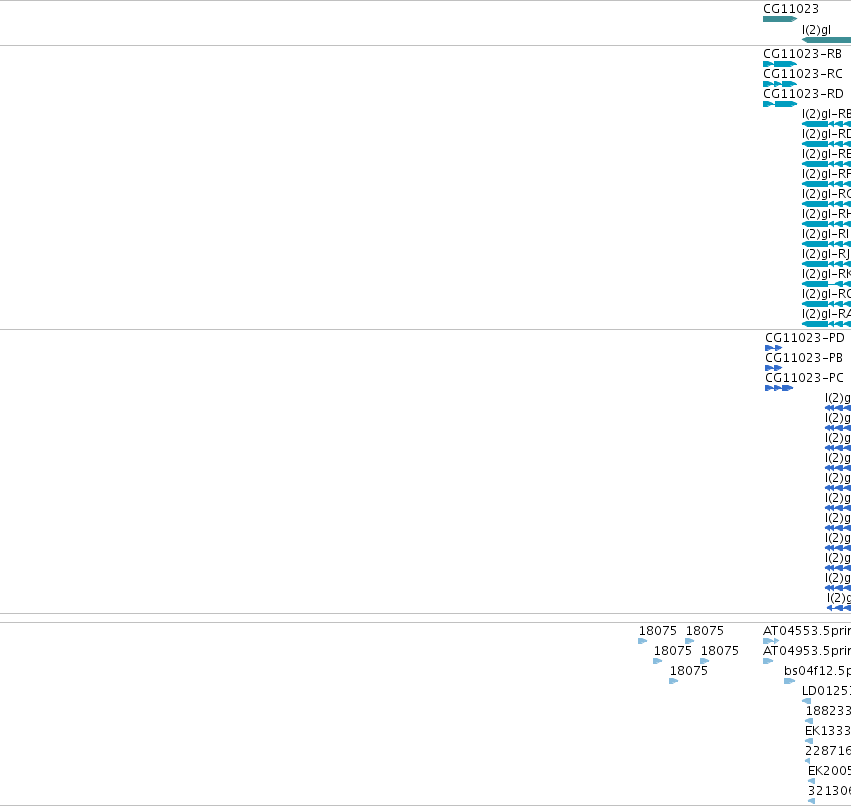Image resolution: width=851 pixels, height=806 pixels.
Task: Click the CG11023-RC transcript arrow glyph
Action: click(x=780, y=84)
